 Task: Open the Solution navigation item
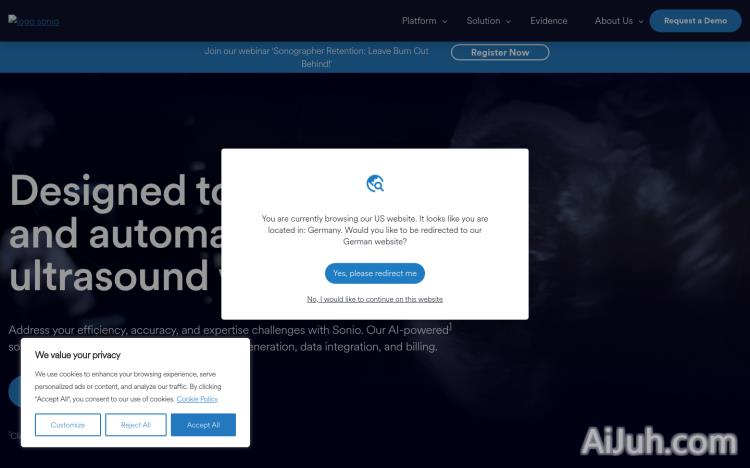483,21
